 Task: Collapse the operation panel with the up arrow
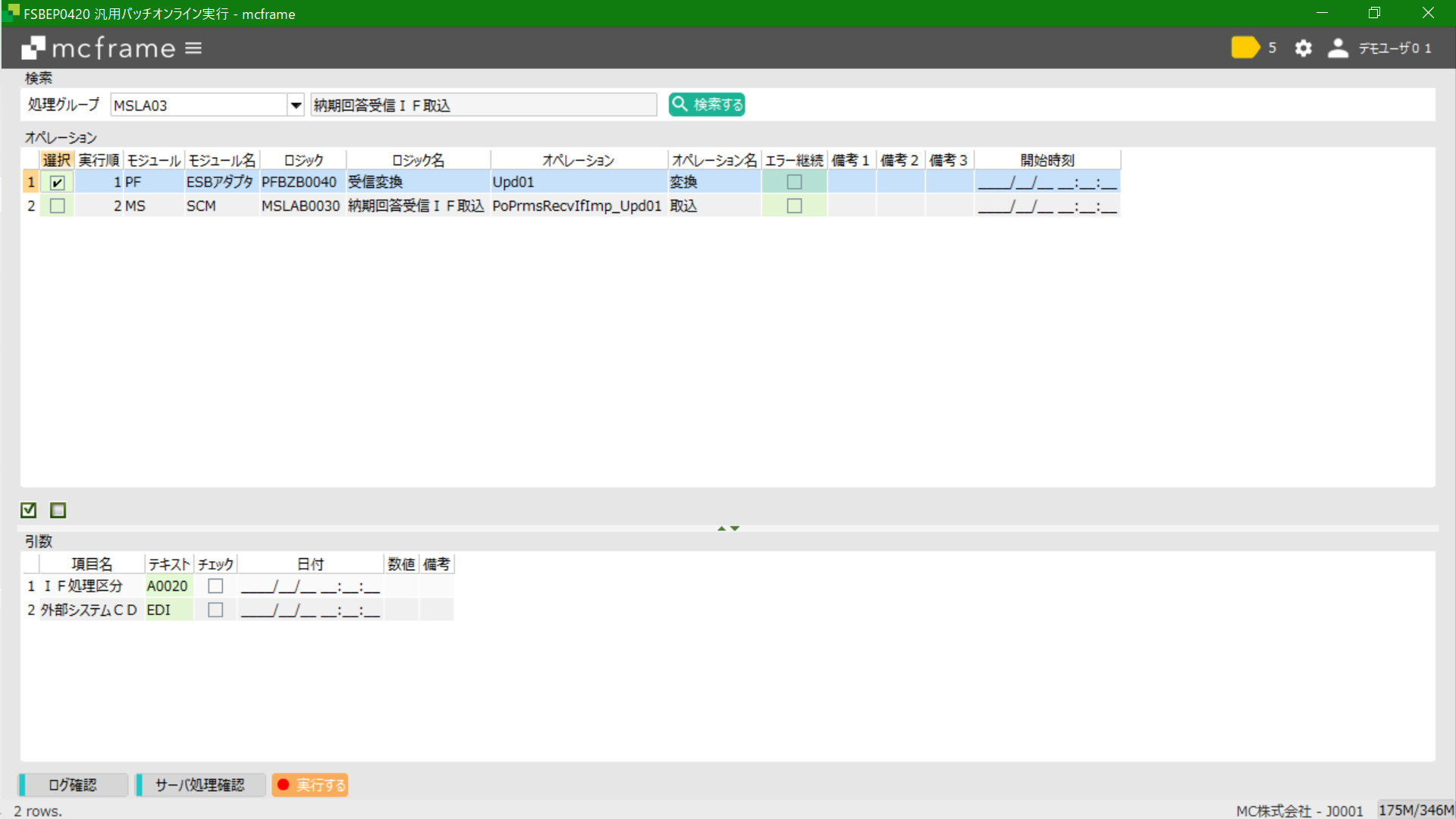coord(720,528)
